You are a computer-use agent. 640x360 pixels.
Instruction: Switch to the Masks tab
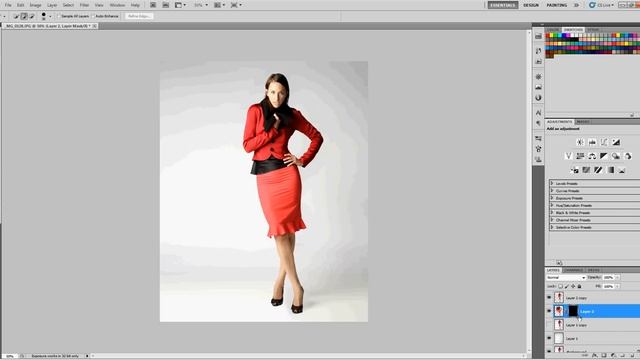tap(583, 122)
